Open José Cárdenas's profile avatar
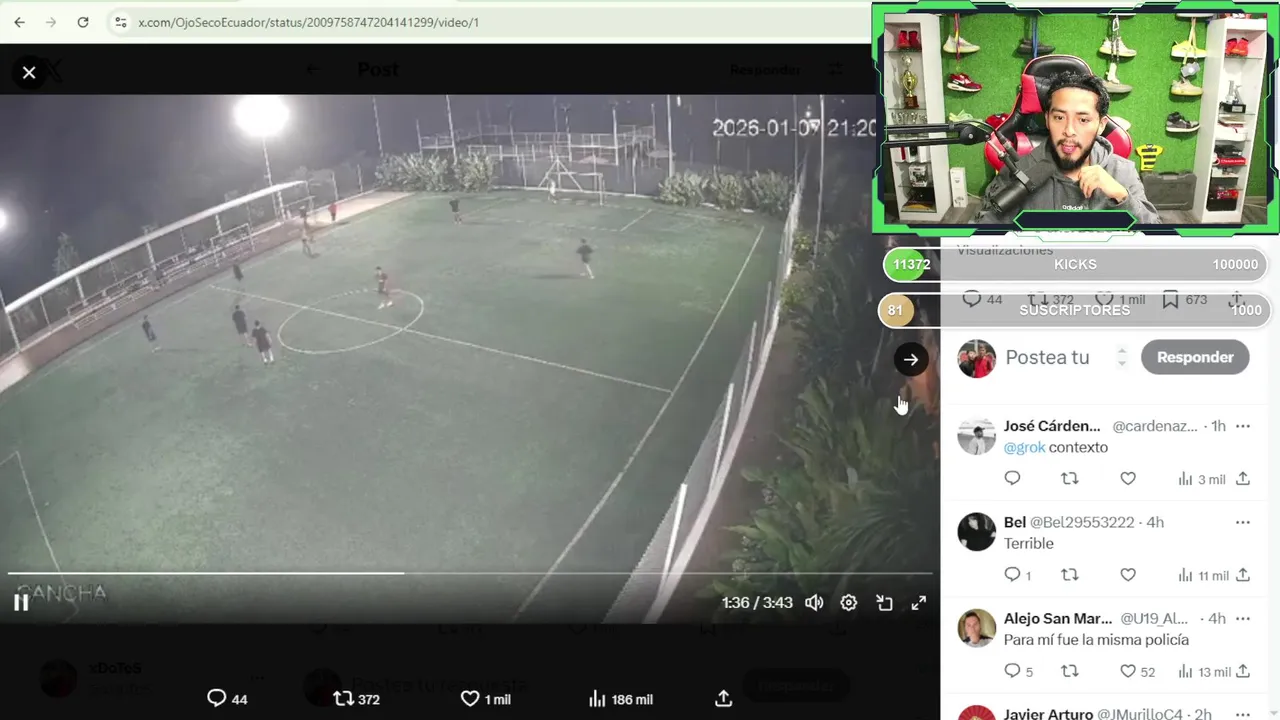 [977, 436]
